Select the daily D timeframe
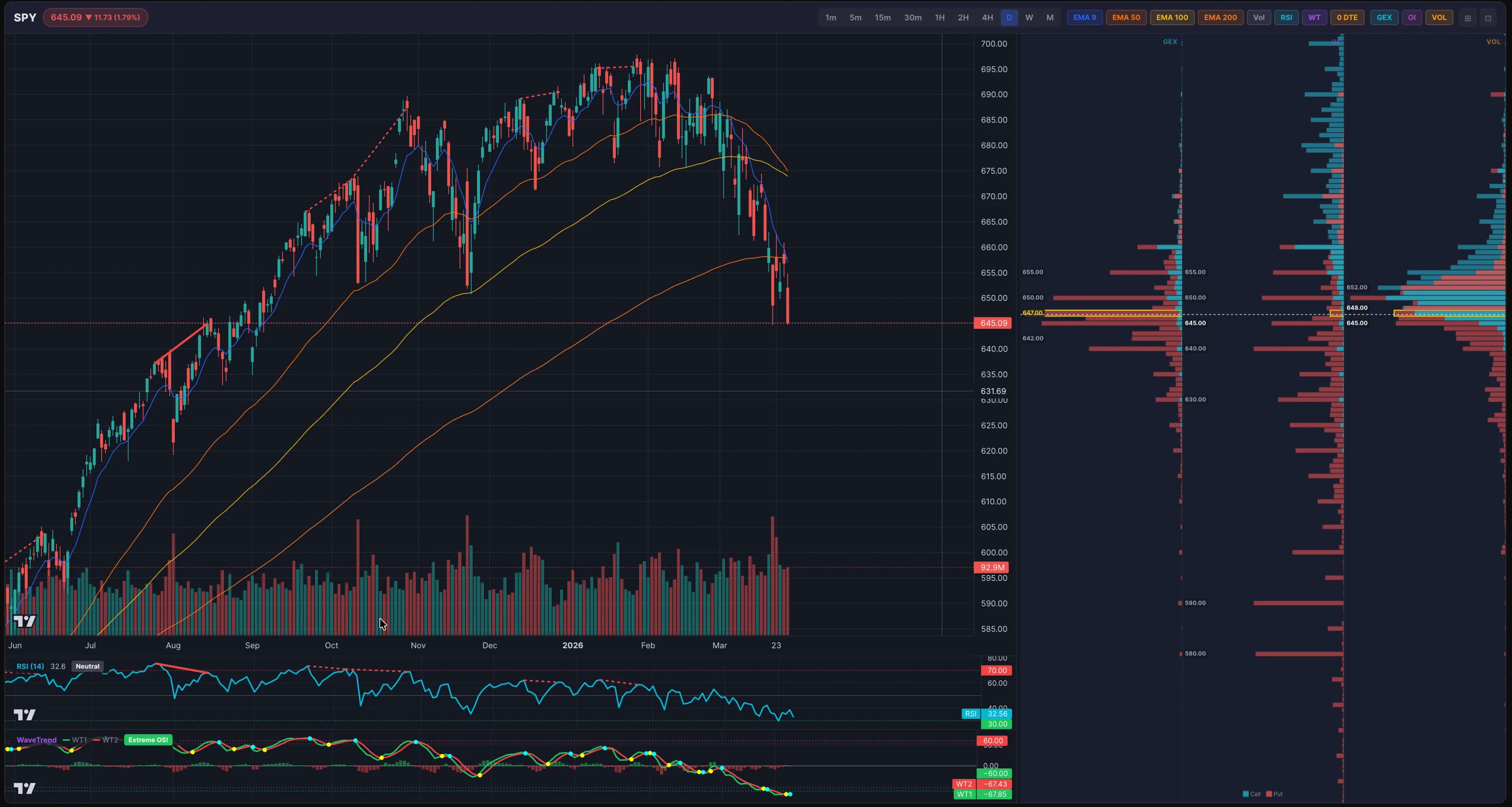The image size is (1512, 807). click(1009, 18)
